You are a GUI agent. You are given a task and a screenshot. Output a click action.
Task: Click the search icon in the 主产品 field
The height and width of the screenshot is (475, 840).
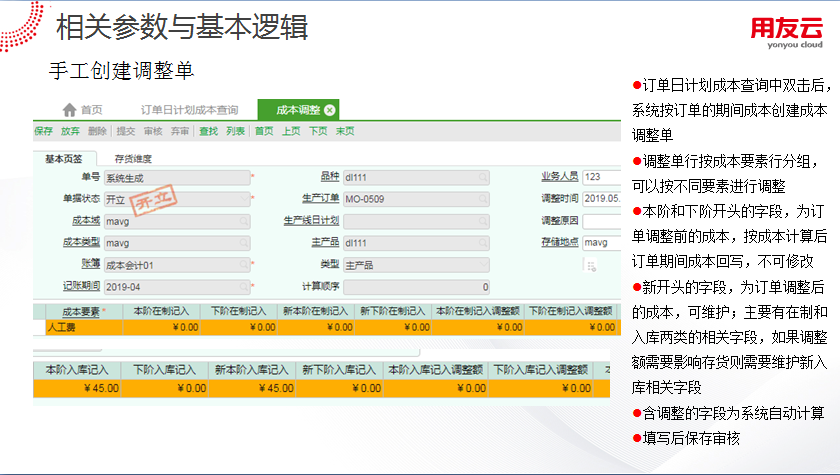(x=483, y=243)
